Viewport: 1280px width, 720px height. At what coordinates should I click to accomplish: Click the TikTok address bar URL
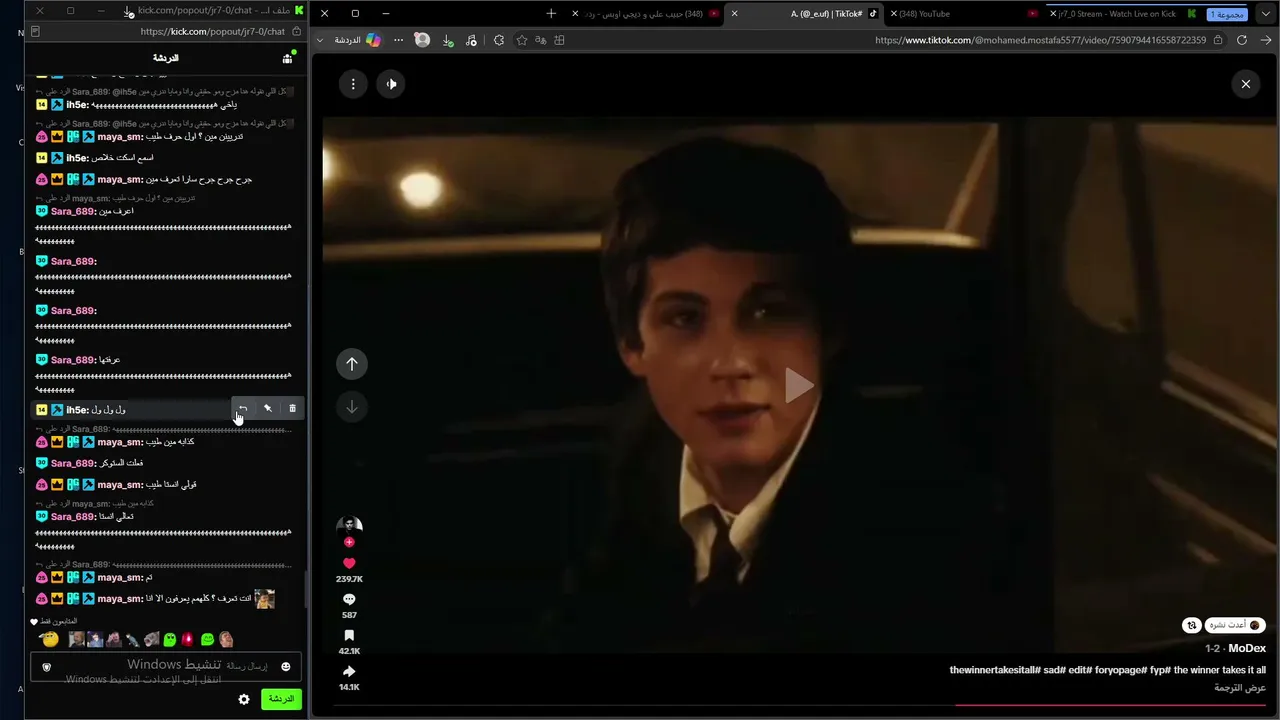pos(1040,40)
